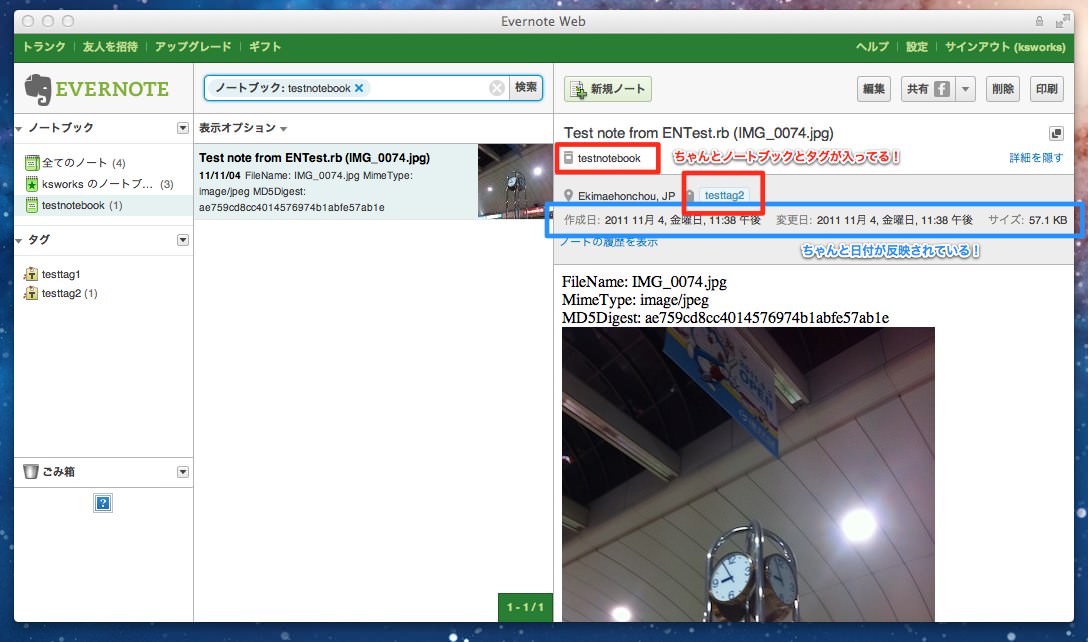Open 設定 settings
The image size is (1088, 642).
(x=917, y=47)
